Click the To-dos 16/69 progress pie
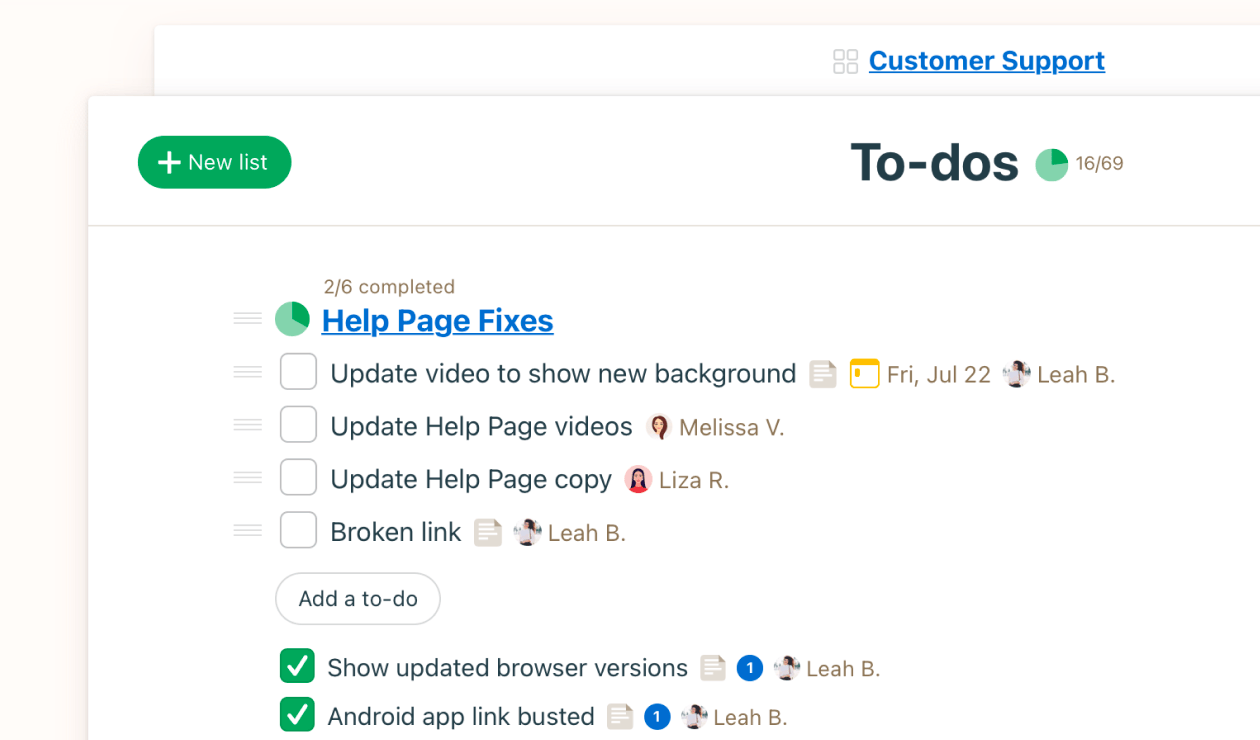 click(1051, 164)
